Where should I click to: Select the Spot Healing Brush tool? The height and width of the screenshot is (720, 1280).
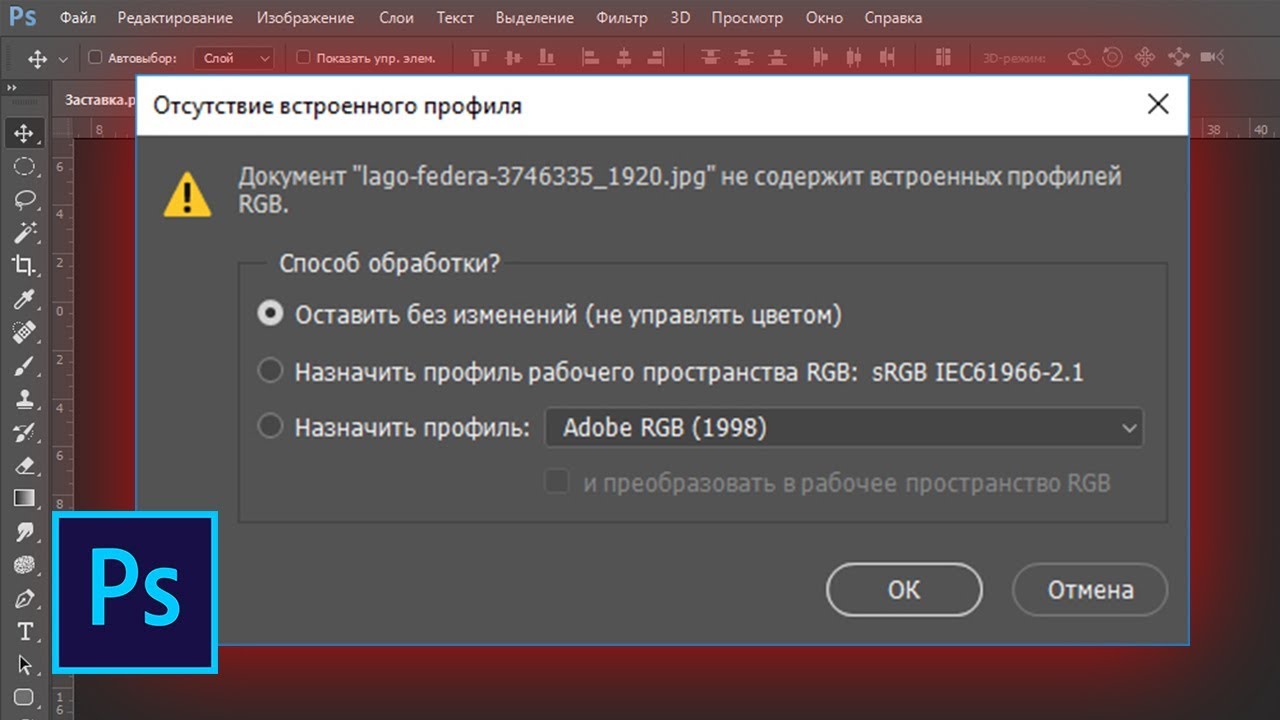pos(24,332)
